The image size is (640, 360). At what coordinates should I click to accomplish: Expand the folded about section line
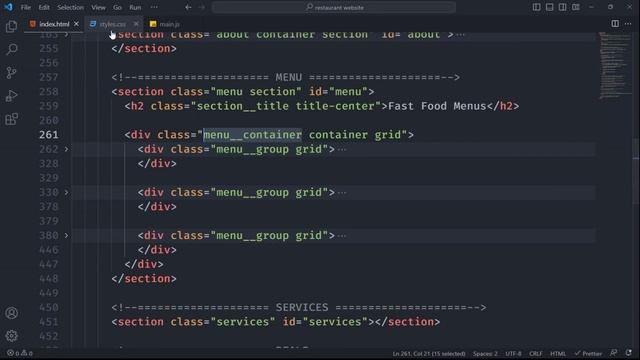coord(66,35)
